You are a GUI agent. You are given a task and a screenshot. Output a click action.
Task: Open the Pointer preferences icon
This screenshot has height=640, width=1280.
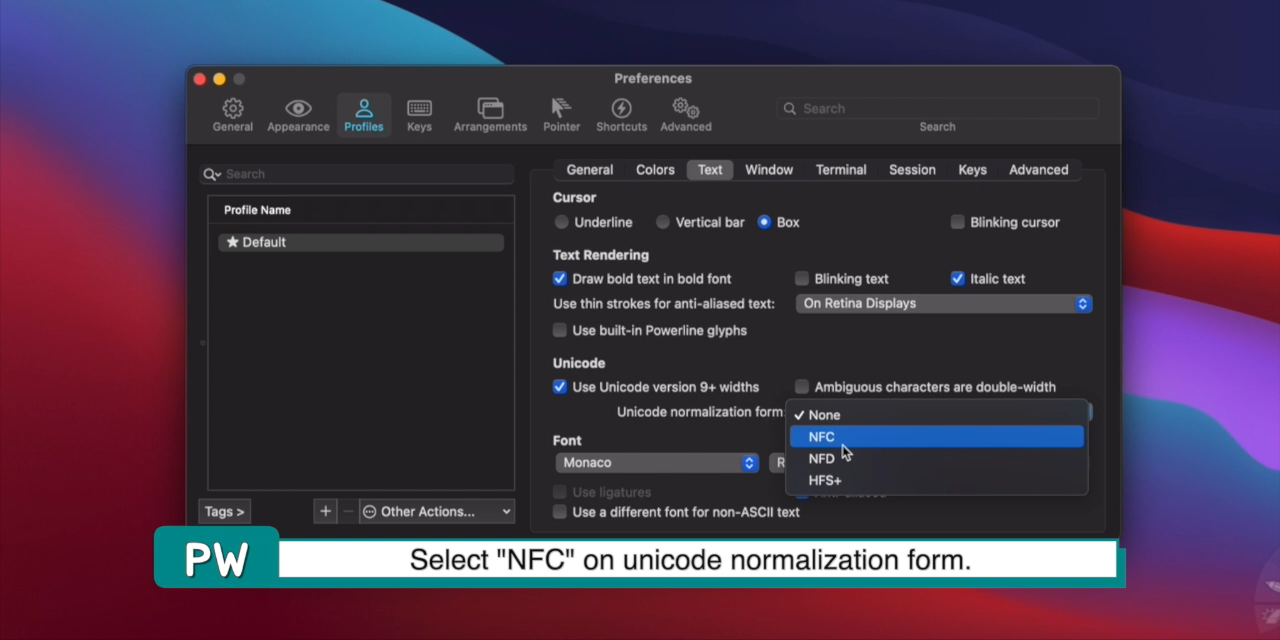(561, 108)
